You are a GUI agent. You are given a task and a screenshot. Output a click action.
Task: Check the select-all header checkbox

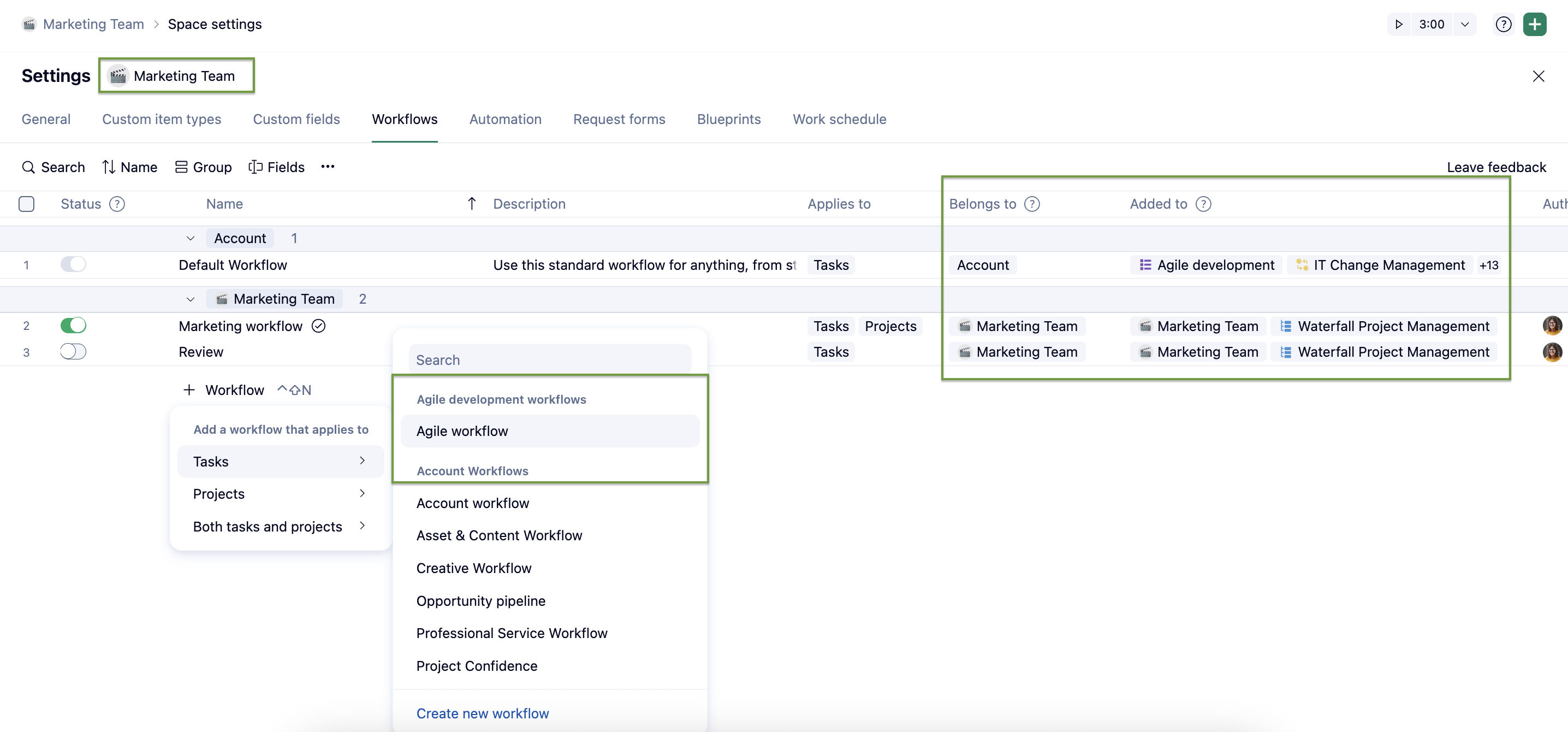point(26,204)
